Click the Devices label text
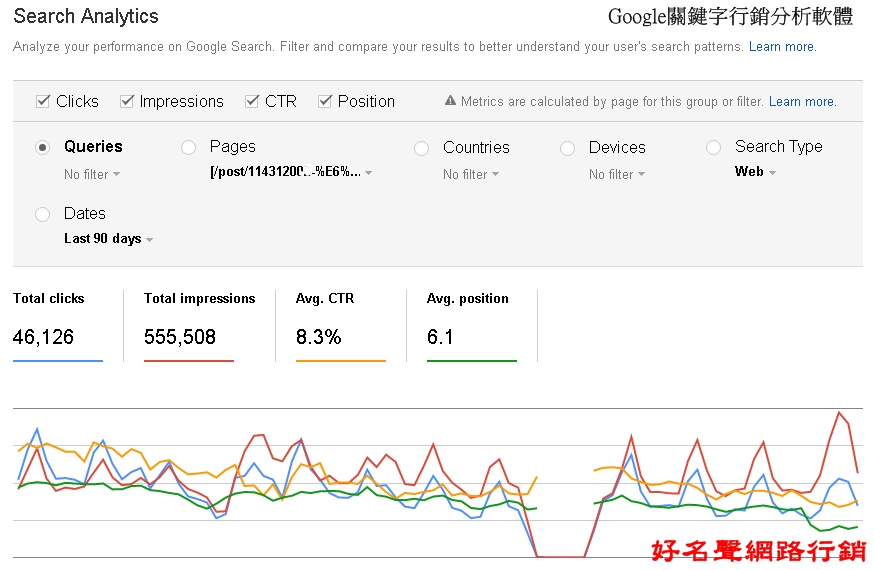 point(617,148)
